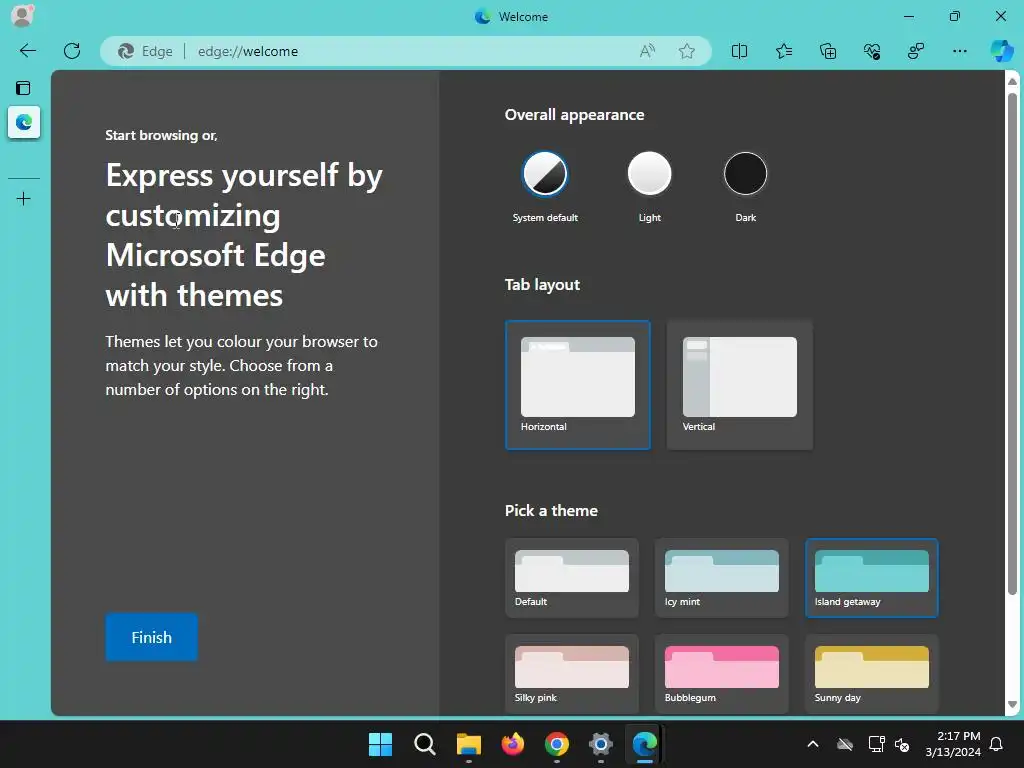Viewport: 1024px width, 768px height.
Task: Open Windows taskbar Search
Action: [x=424, y=744]
